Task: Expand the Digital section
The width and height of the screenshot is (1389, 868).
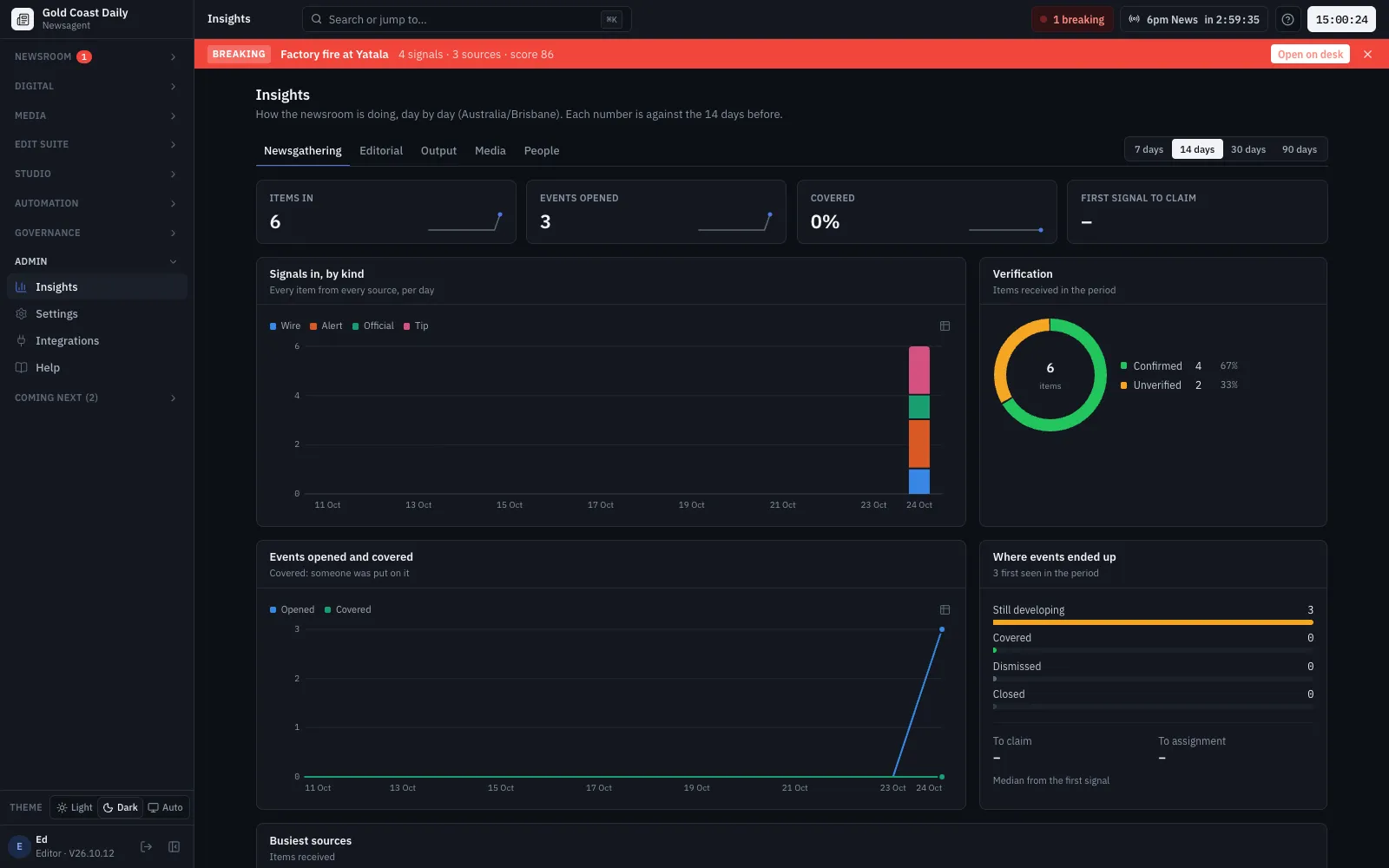Action: (97, 86)
